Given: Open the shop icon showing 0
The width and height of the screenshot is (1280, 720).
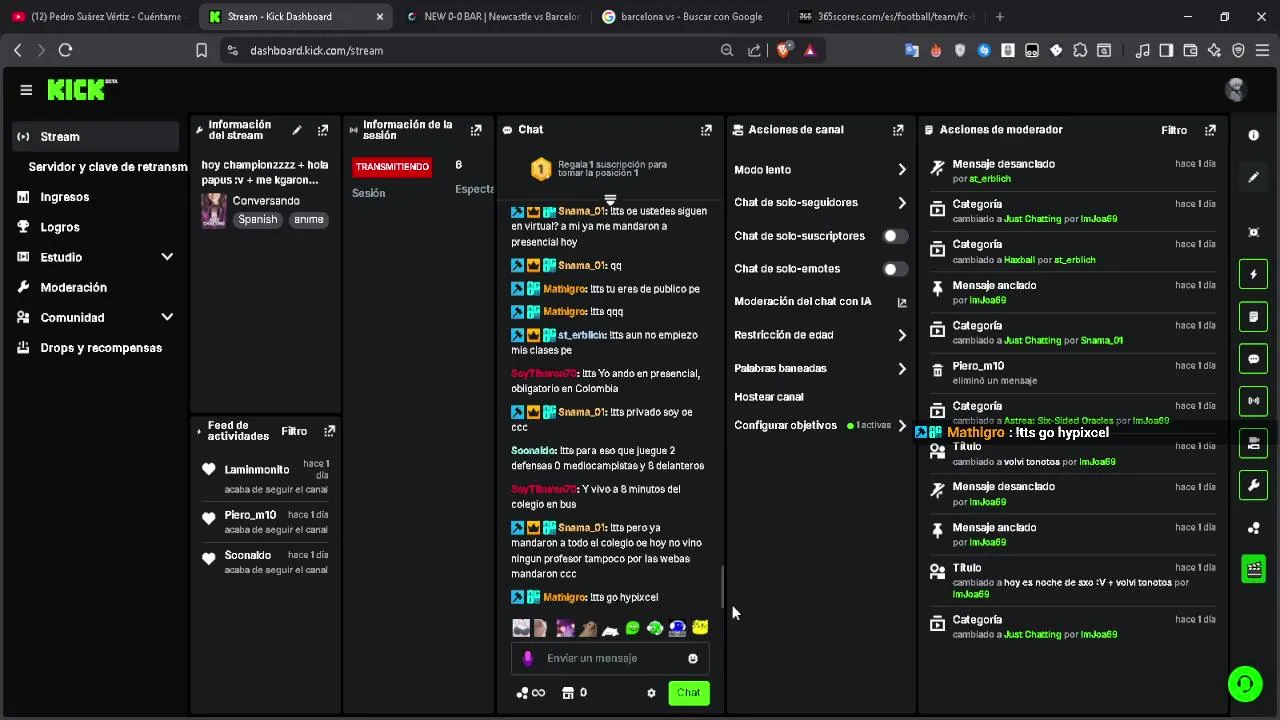Looking at the screenshot, I should pos(574,693).
